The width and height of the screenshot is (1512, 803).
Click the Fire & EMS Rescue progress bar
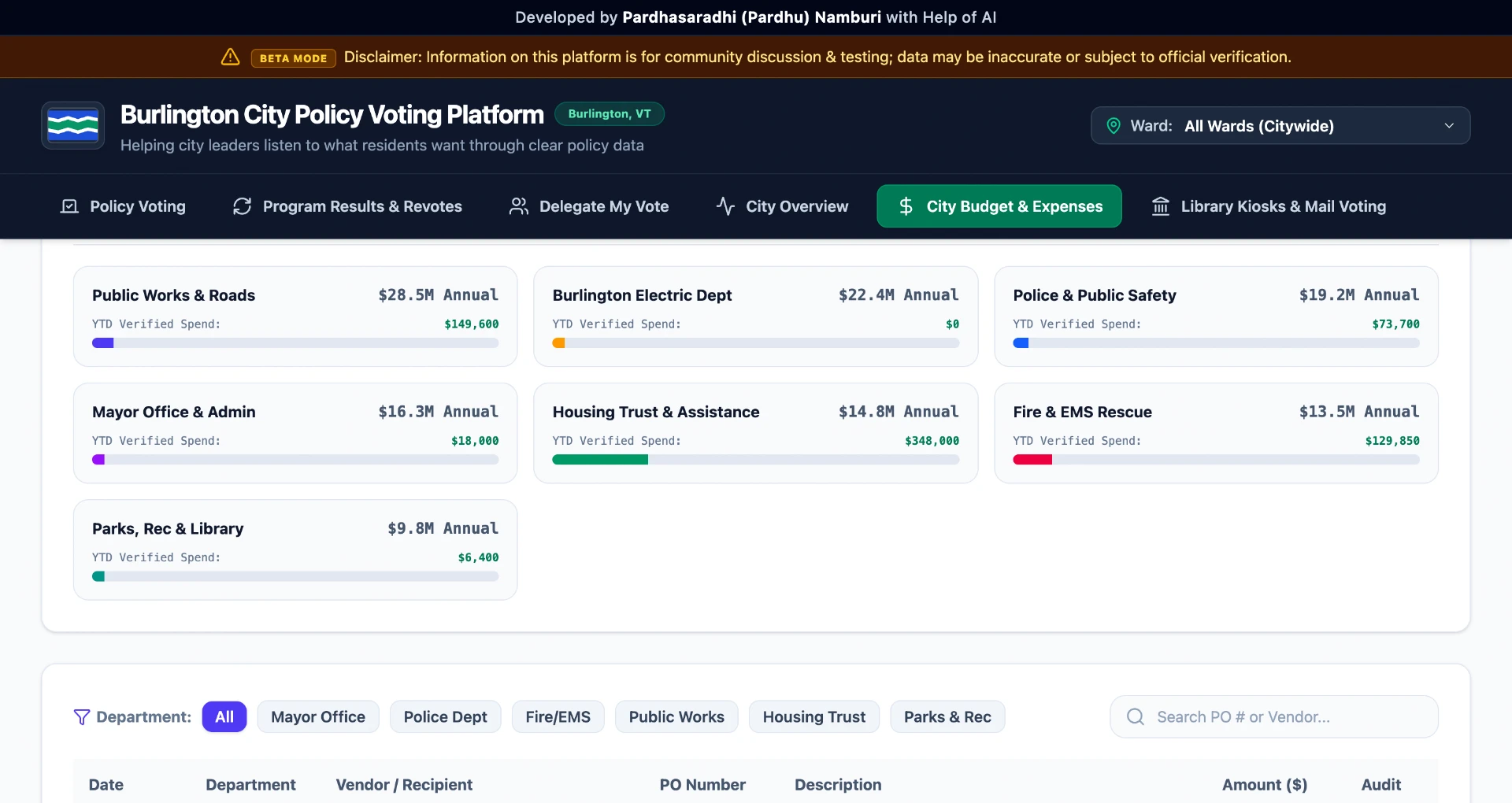[x=1217, y=460]
